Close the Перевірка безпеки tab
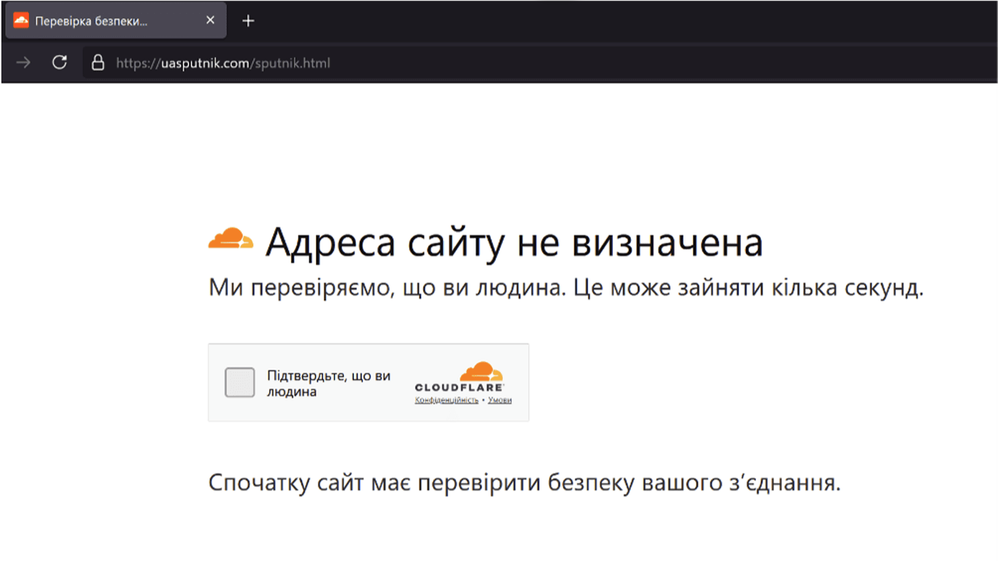The image size is (1000, 561). pyautogui.click(x=210, y=20)
